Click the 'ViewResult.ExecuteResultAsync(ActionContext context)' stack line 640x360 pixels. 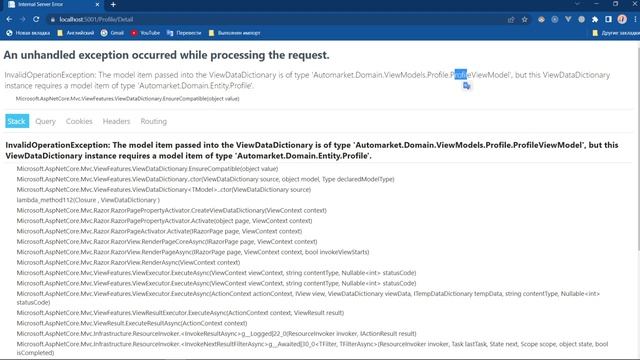pyautogui.click(x=132, y=323)
